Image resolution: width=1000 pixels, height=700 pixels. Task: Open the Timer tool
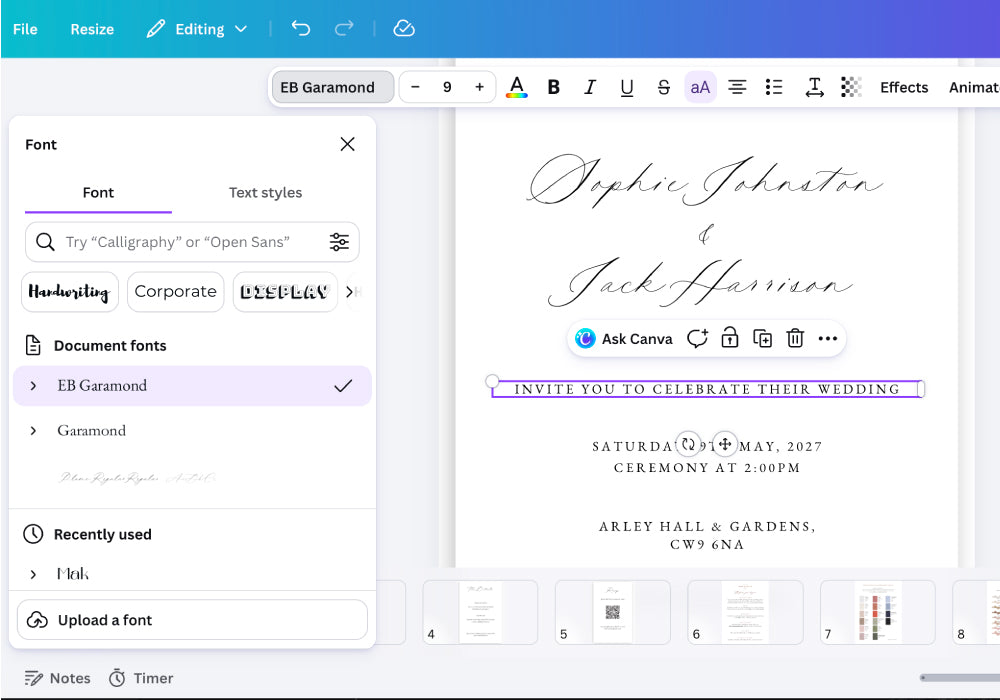[x=141, y=678]
